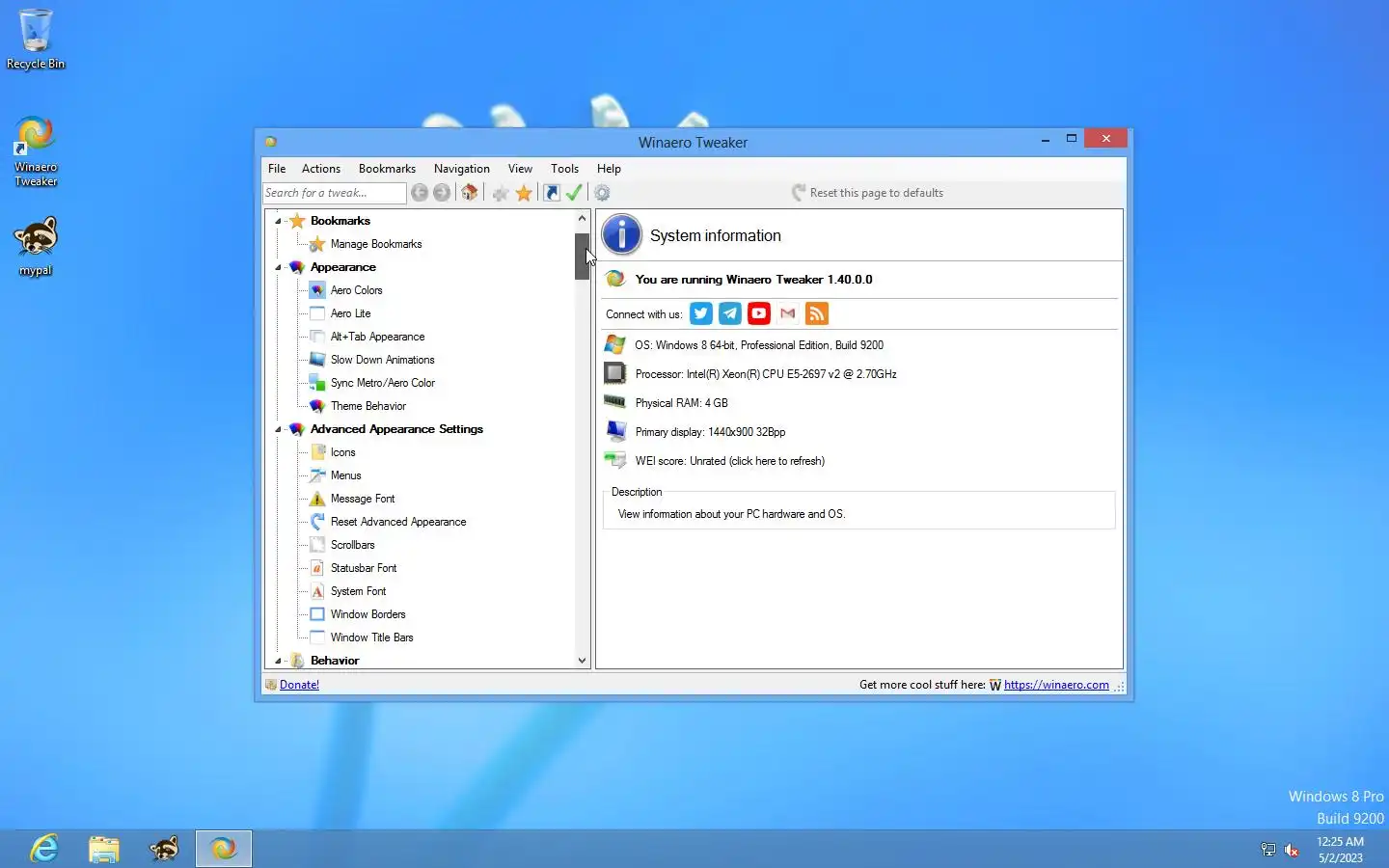The image size is (1389, 868).
Task: Select Slow Down Animations
Action: [x=382, y=360]
